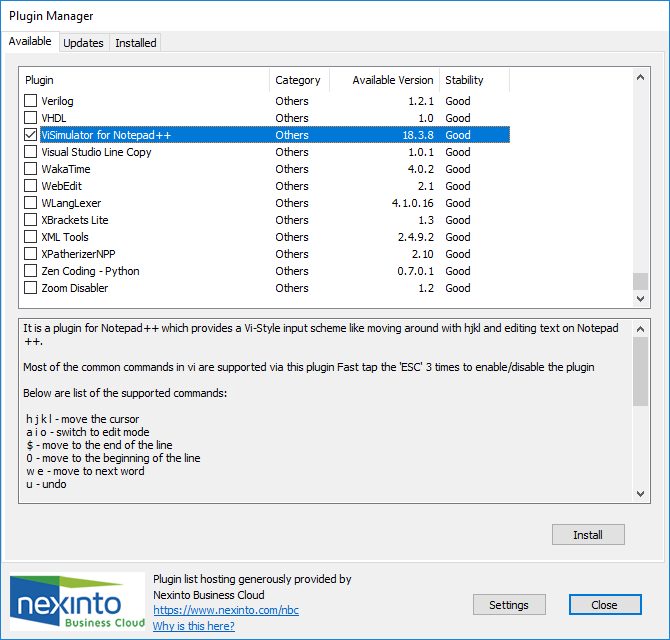670x640 pixels.
Task: Click version 2.4.9.2 of XML Tools
Action: pyautogui.click(x=416, y=237)
